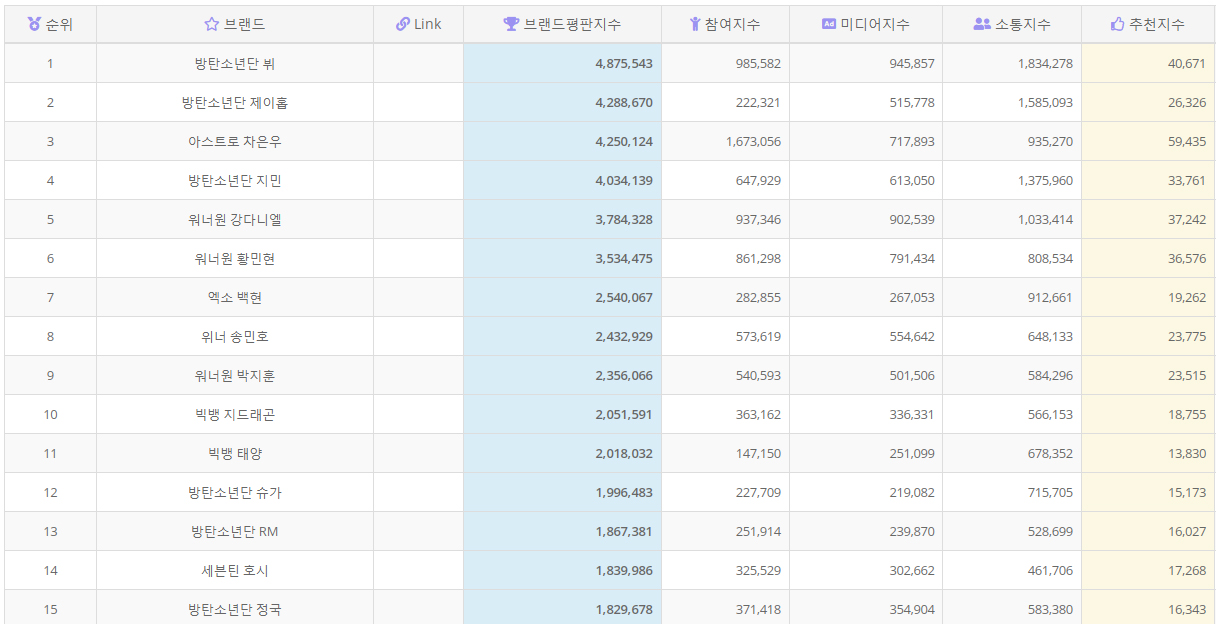1216x624 pixels.
Task: Click brand name 세븐틴 호시
Action: tap(235, 570)
